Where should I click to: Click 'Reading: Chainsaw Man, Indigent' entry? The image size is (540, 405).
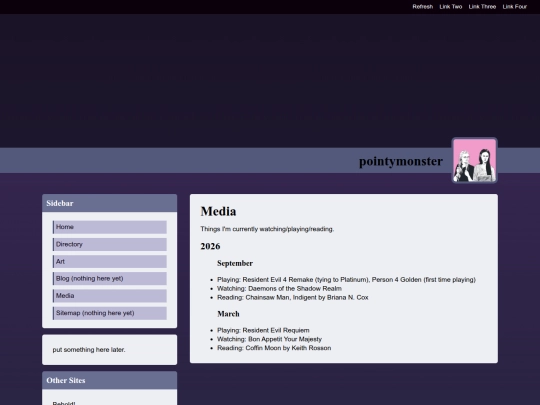pyautogui.click(x=293, y=297)
